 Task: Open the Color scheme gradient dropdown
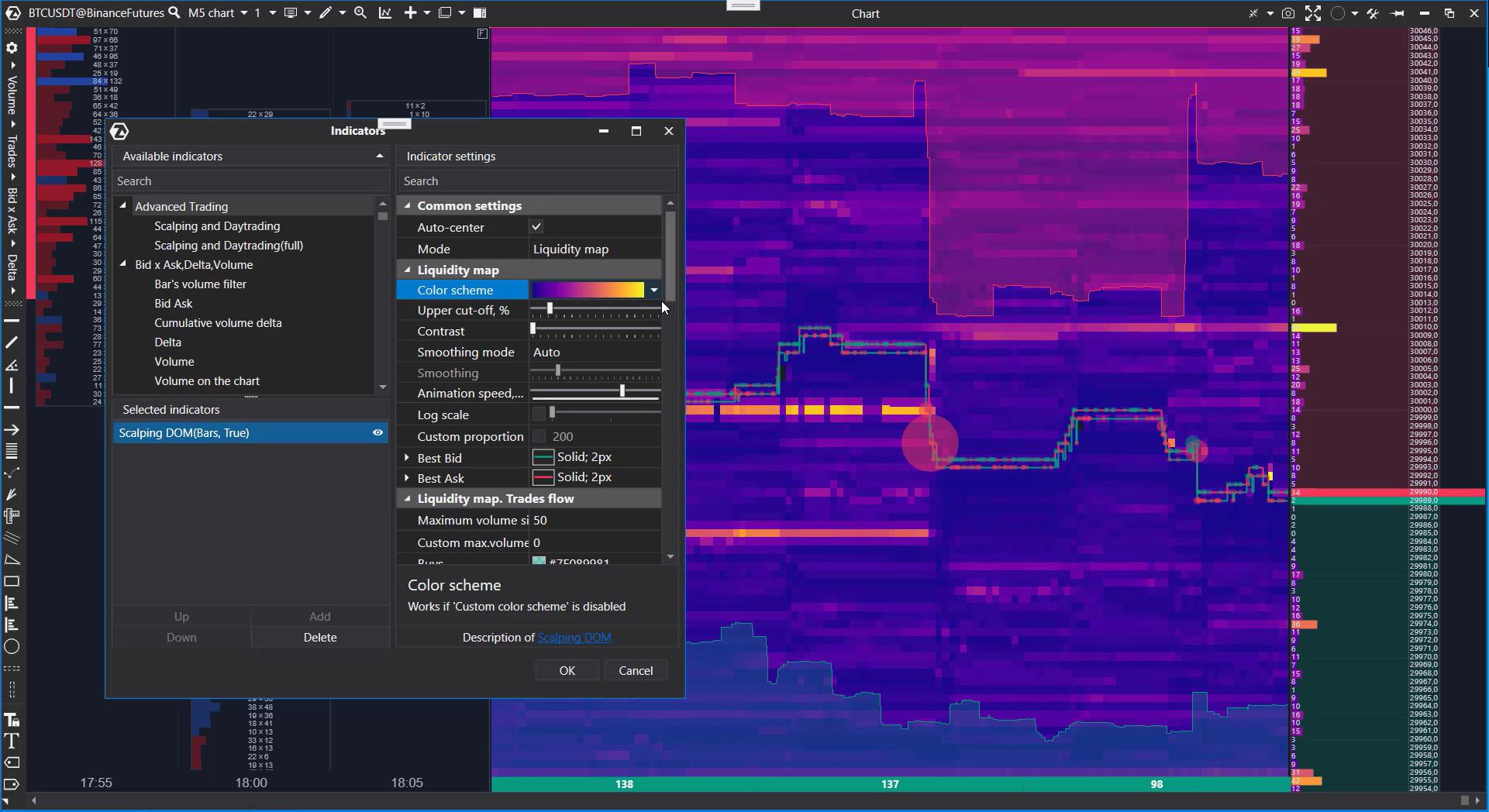[653, 291]
